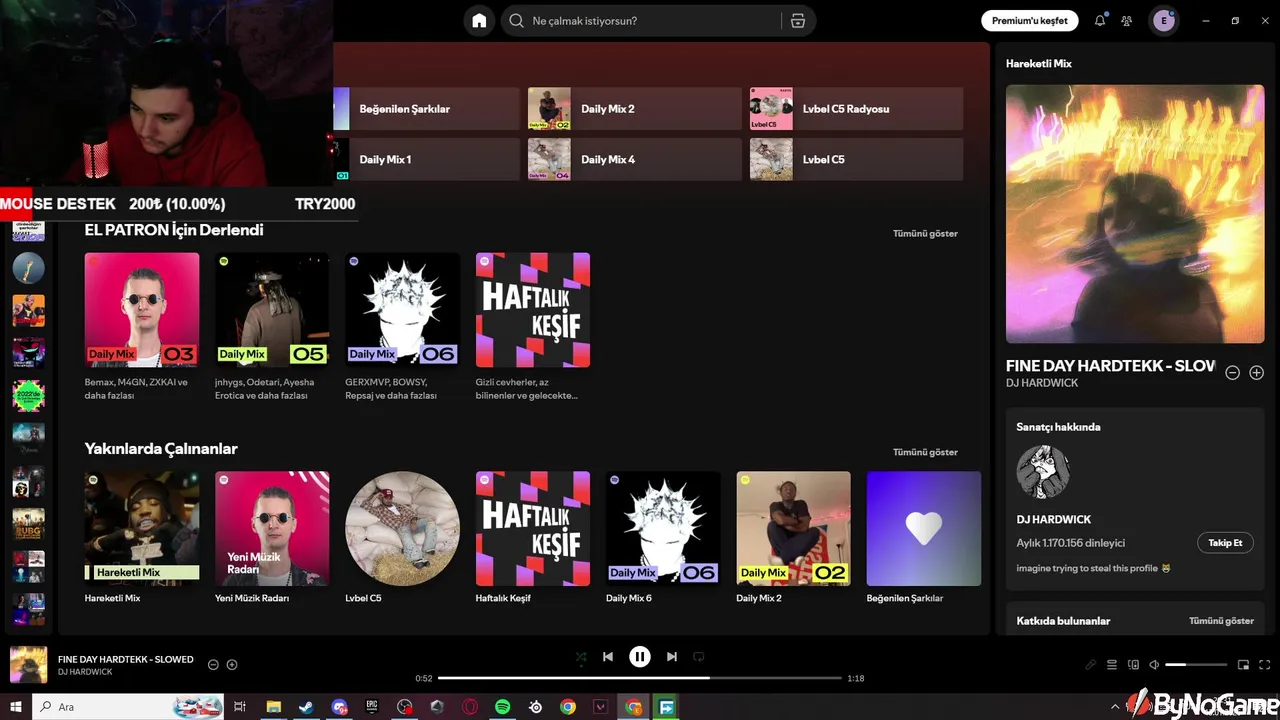The height and width of the screenshot is (720, 1280).
Task: Pause the current song
Action: pos(640,657)
